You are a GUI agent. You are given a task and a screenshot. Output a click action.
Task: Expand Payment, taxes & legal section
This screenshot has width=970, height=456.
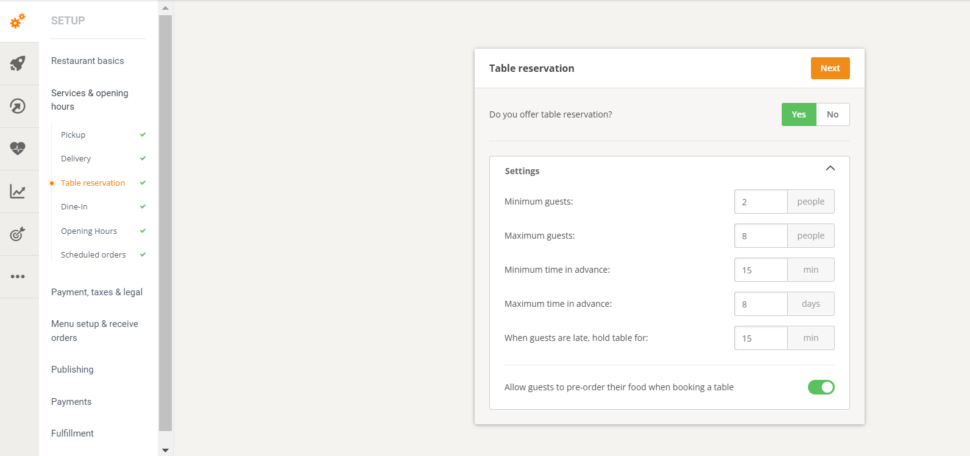tap(97, 292)
